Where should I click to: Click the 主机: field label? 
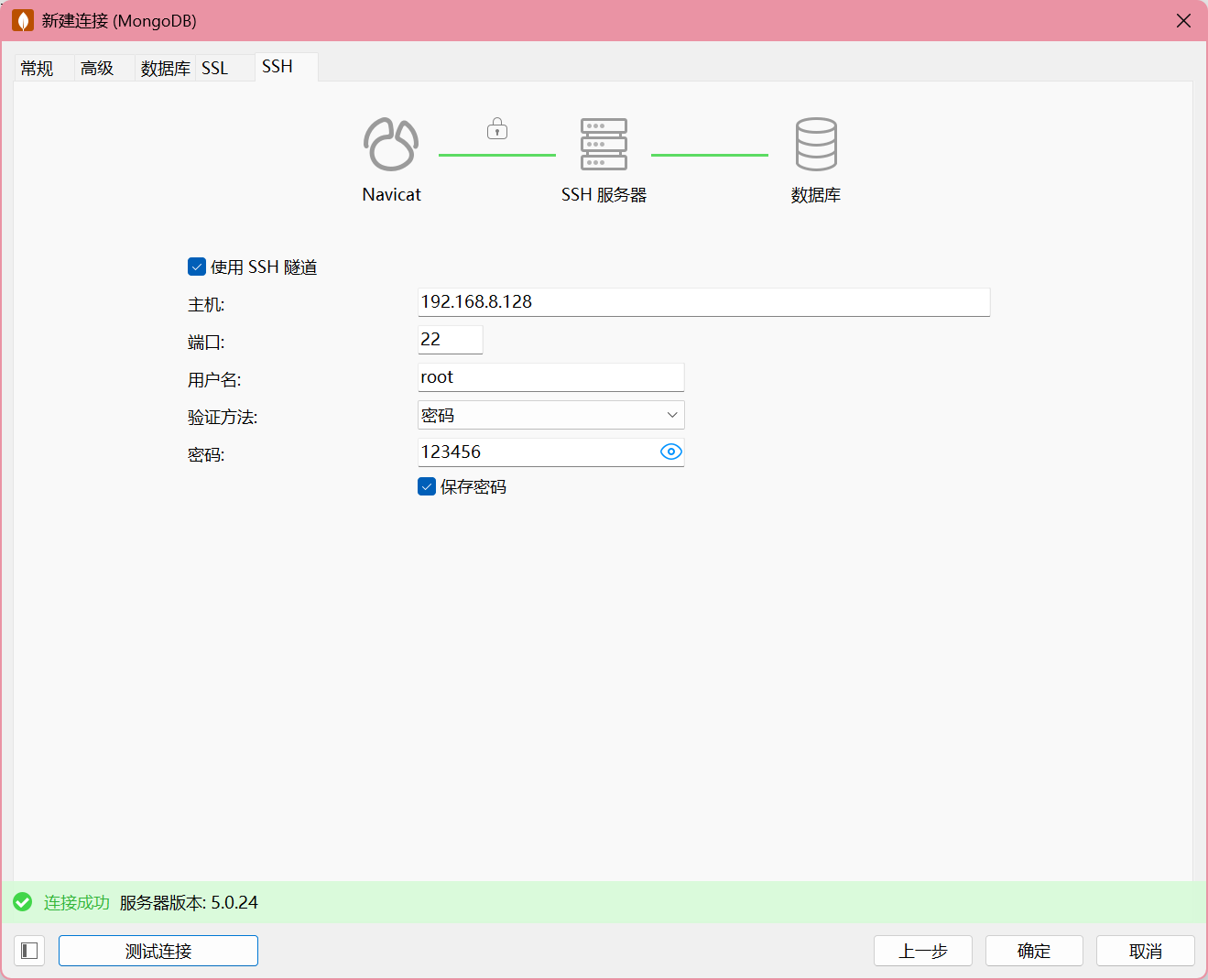coord(206,304)
